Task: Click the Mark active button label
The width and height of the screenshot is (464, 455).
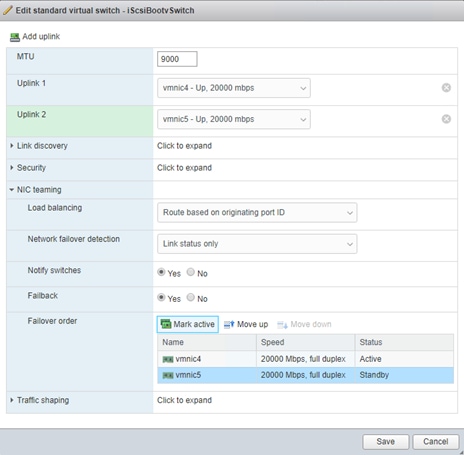Action: click(194, 324)
